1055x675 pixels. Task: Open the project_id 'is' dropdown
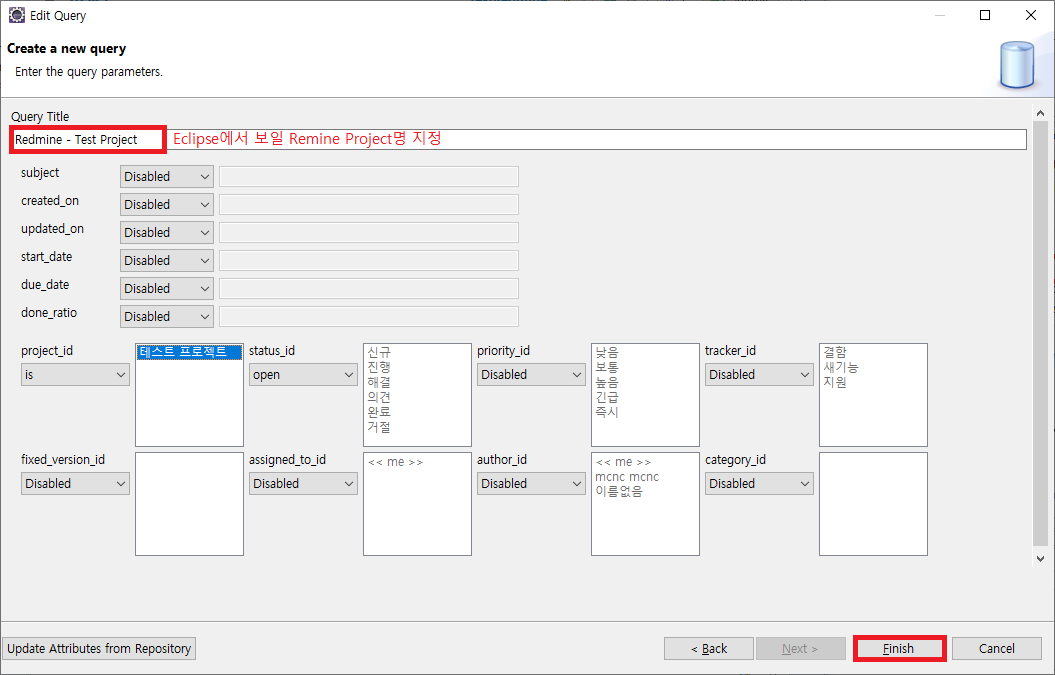(75, 375)
